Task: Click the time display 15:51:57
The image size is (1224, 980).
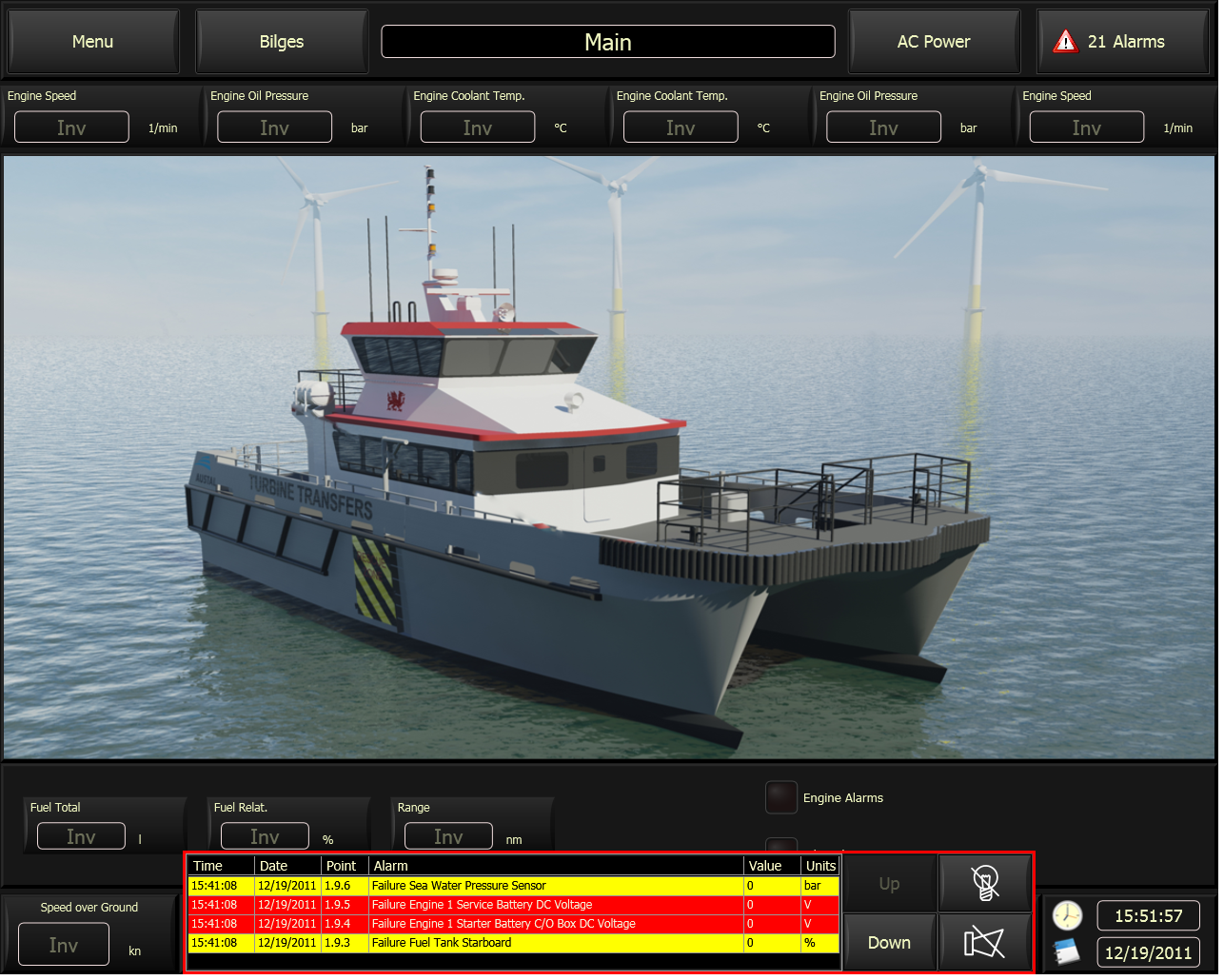Action: tap(1149, 916)
